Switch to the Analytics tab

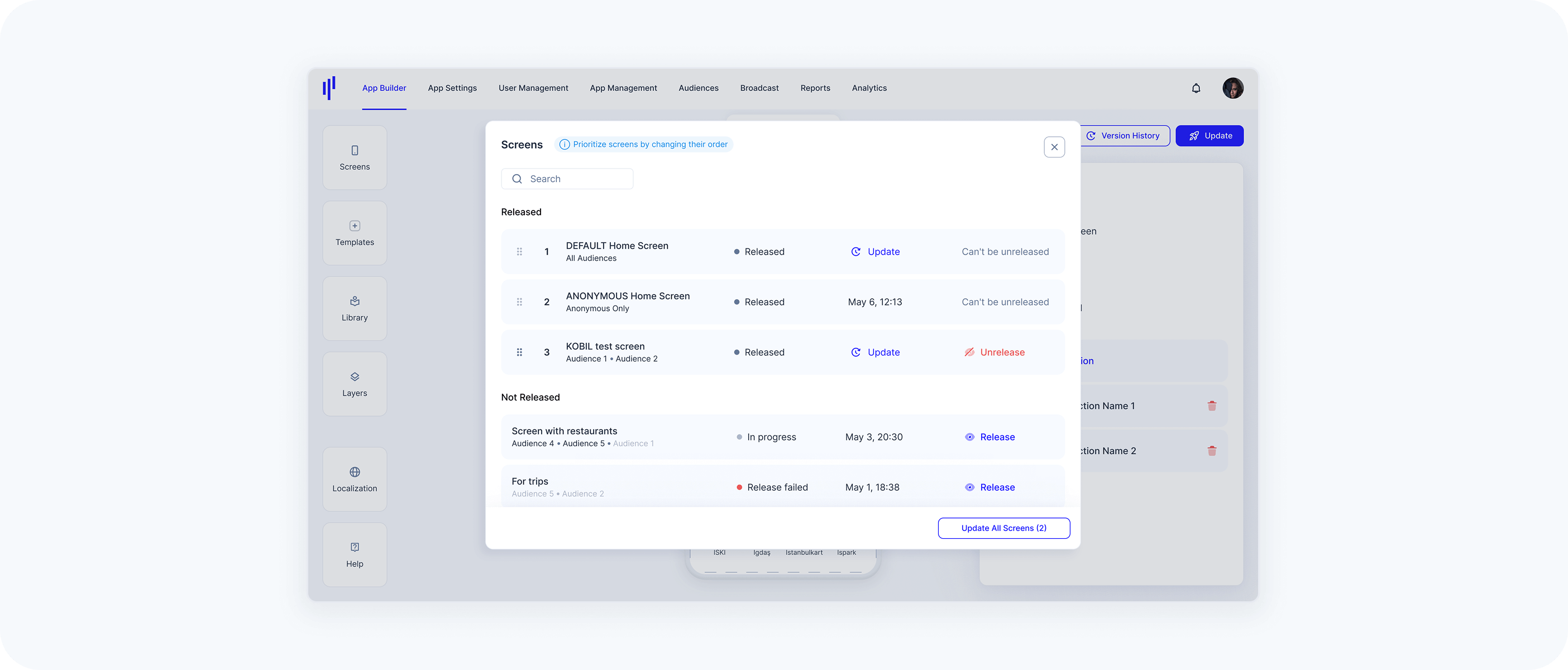tap(869, 88)
